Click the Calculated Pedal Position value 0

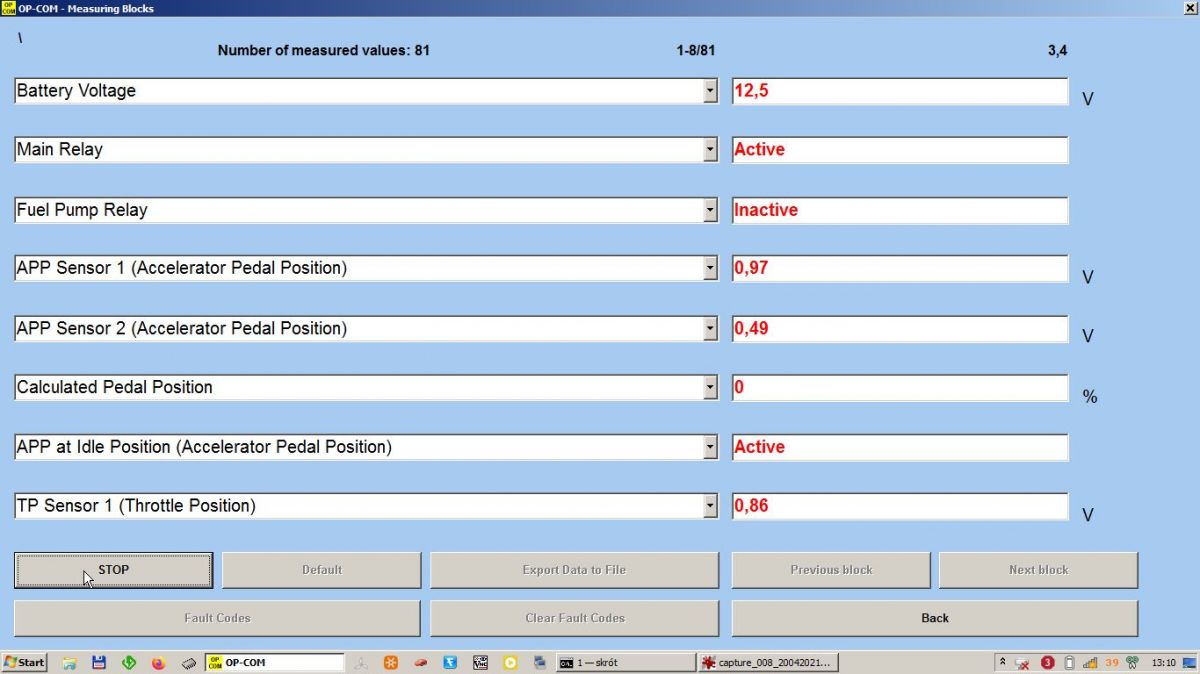click(900, 387)
